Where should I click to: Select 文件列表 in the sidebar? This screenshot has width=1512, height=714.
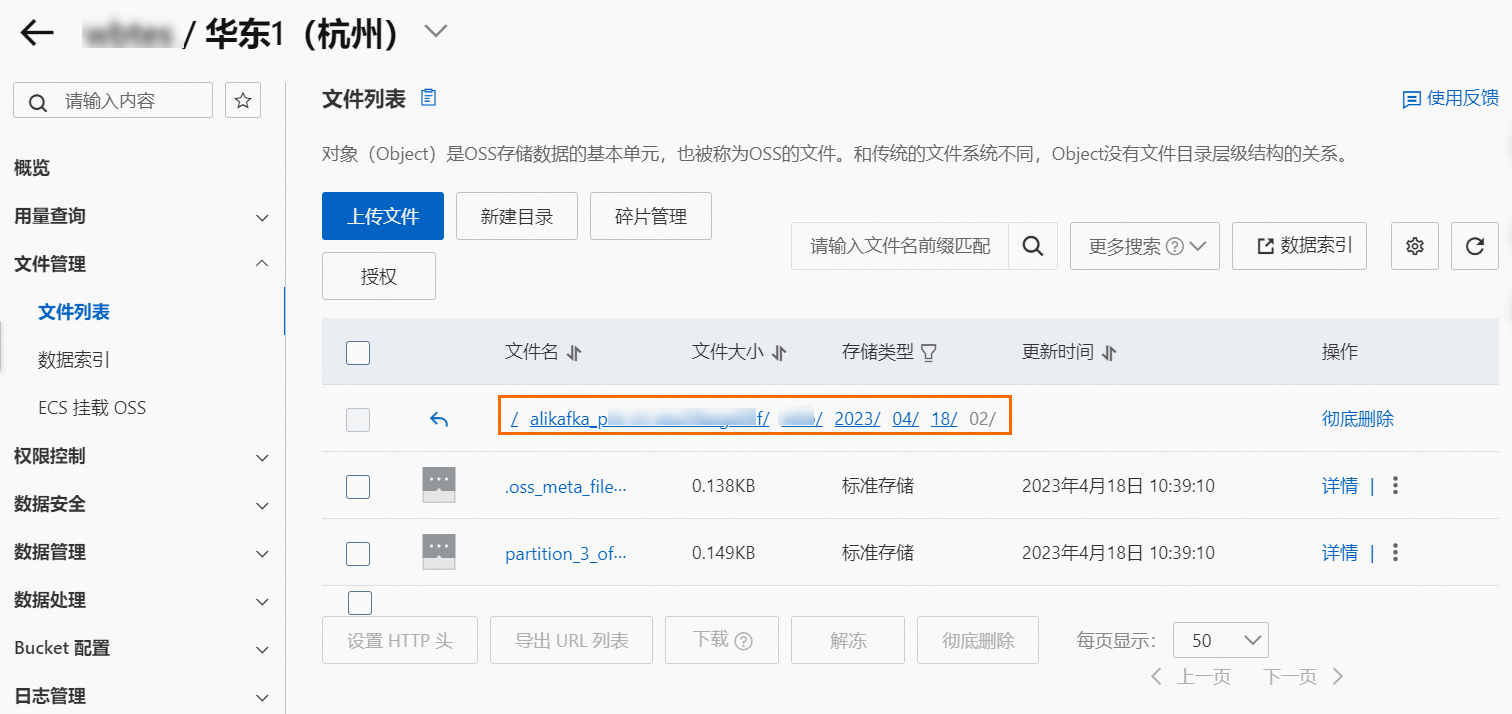(x=74, y=312)
